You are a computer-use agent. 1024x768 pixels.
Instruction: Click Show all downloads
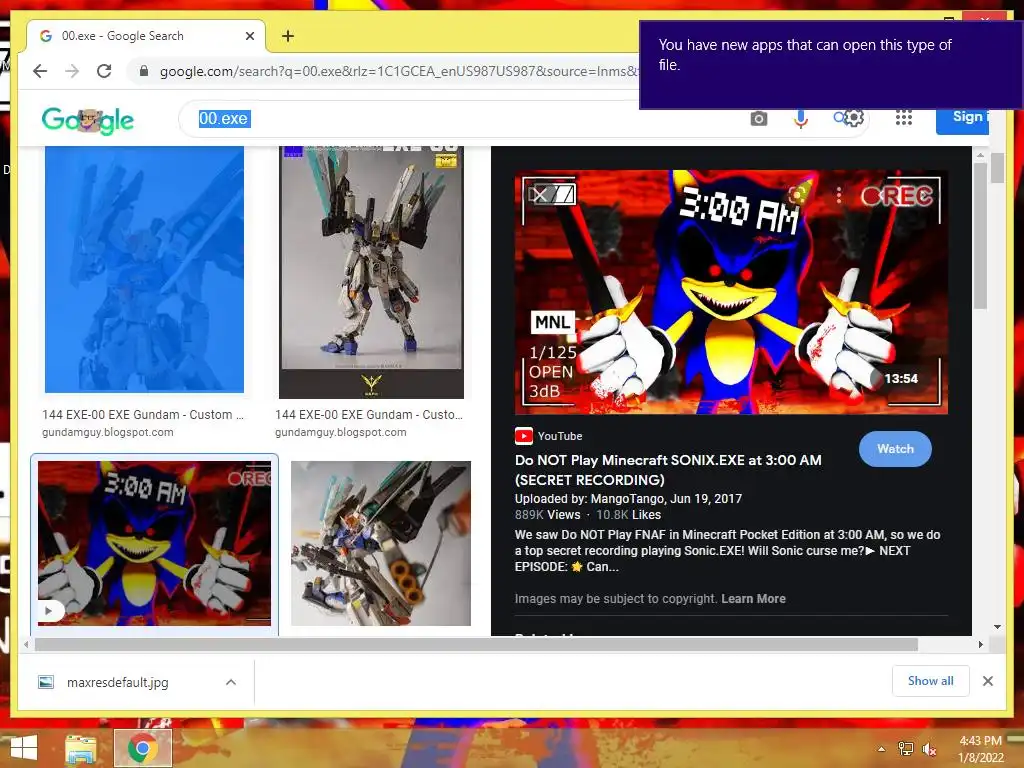tap(930, 680)
